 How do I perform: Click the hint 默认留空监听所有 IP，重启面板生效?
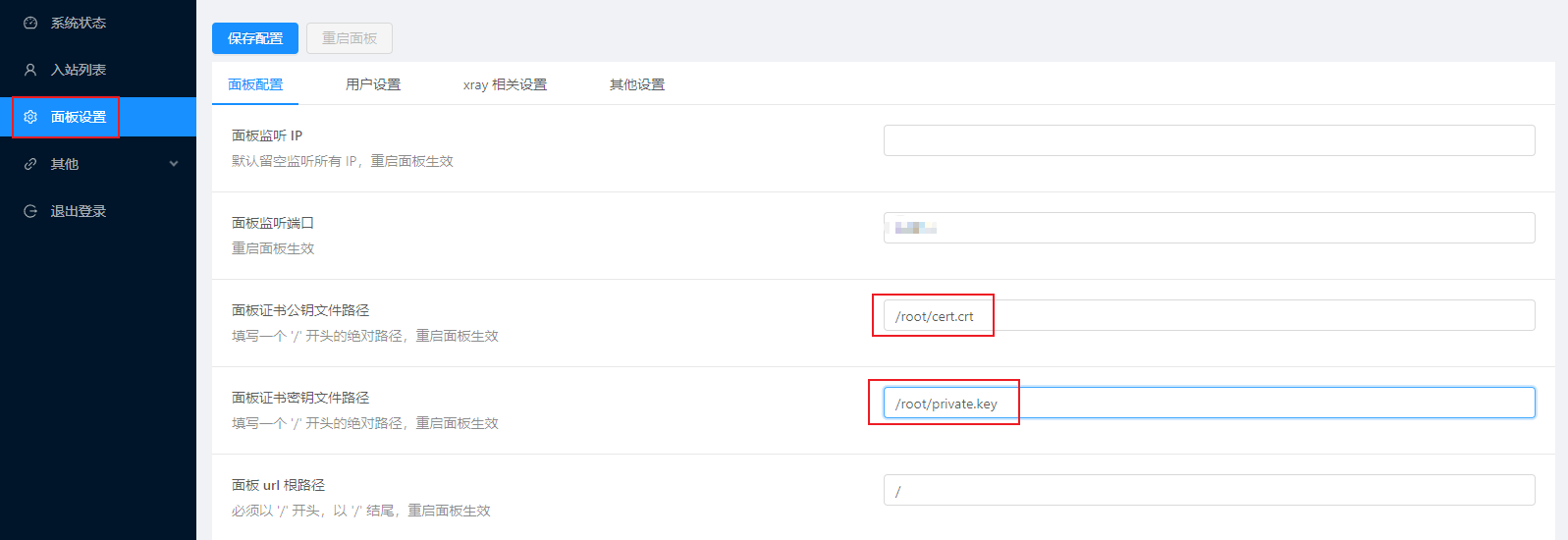tap(343, 161)
